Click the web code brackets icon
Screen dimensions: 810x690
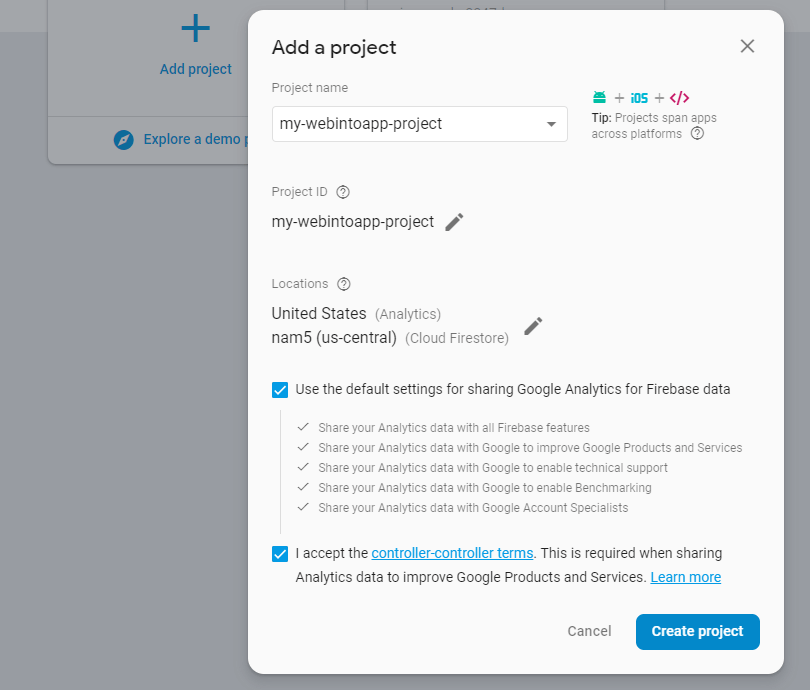tap(679, 98)
